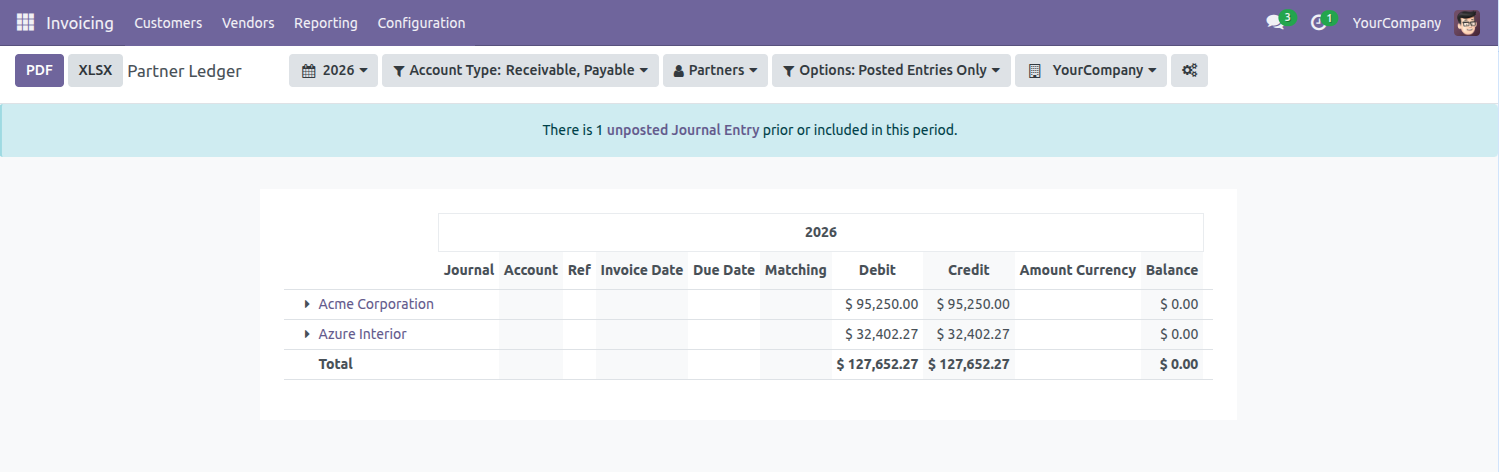Expand the Acme Corporation row
The image size is (1499, 472).
[307, 304]
